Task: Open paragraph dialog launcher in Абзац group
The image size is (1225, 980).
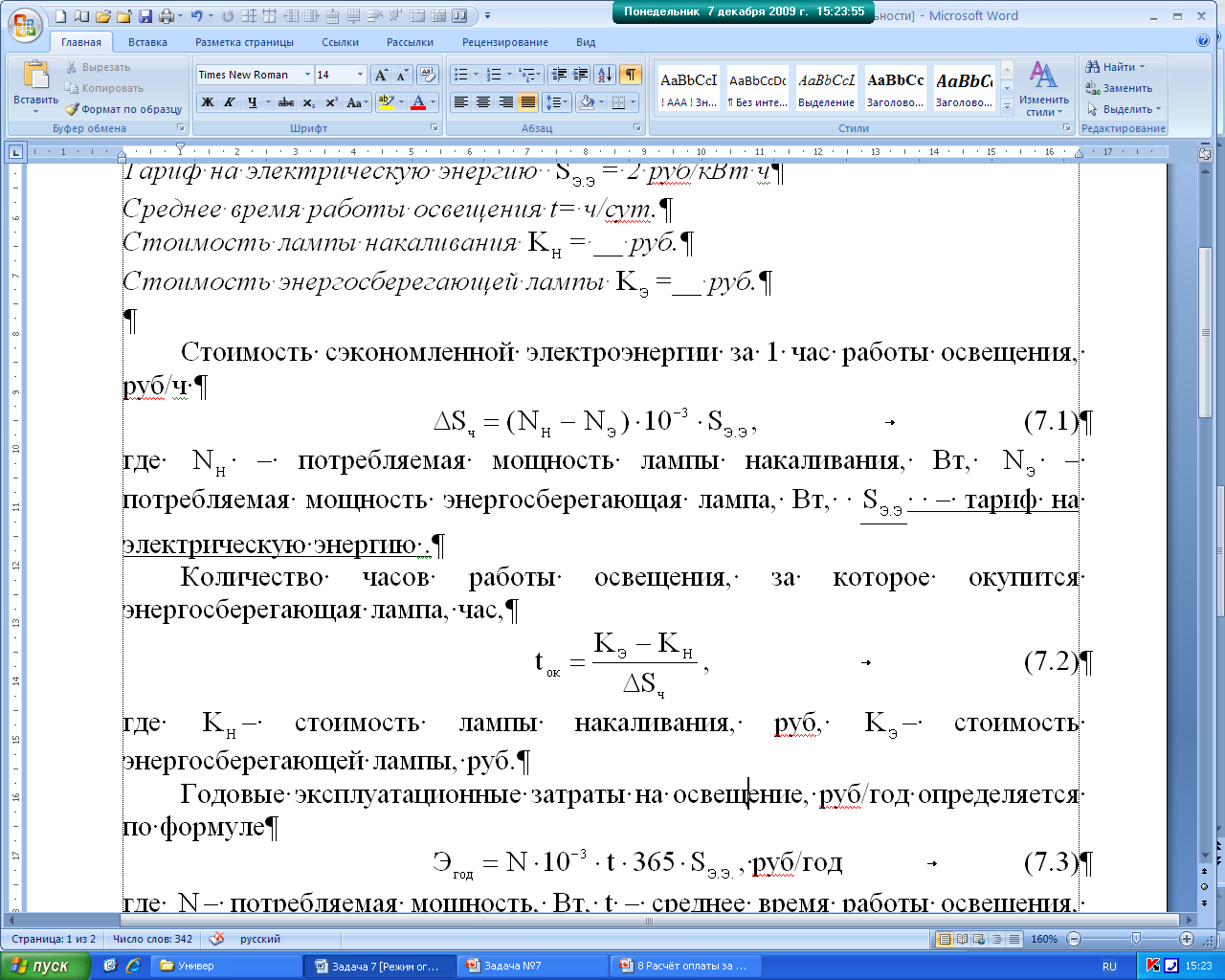Action: pyautogui.click(x=637, y=127)
